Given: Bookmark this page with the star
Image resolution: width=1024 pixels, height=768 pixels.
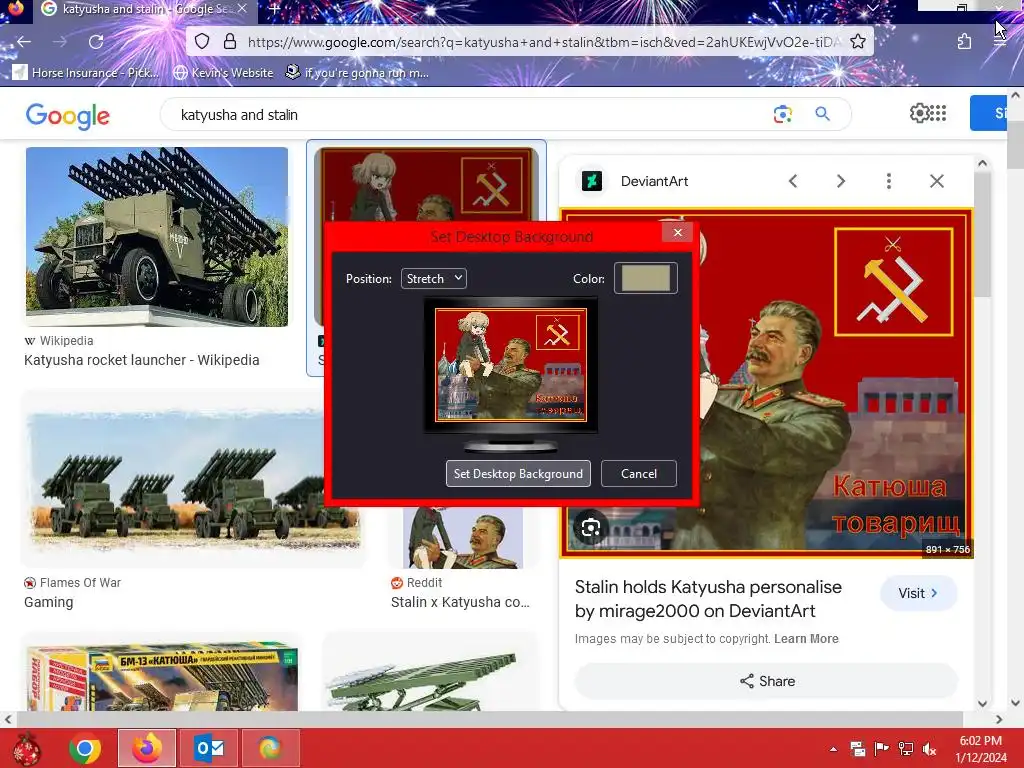Looking at the screenshot, I should pyautogui.click(x=858, y=42).
